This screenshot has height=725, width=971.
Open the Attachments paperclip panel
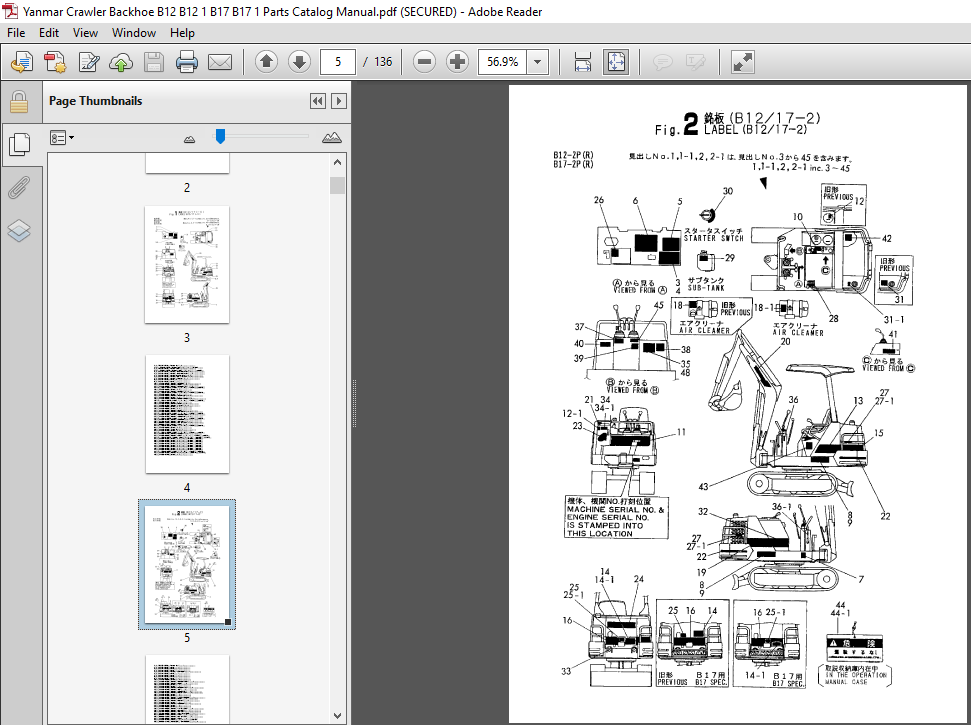19,187
